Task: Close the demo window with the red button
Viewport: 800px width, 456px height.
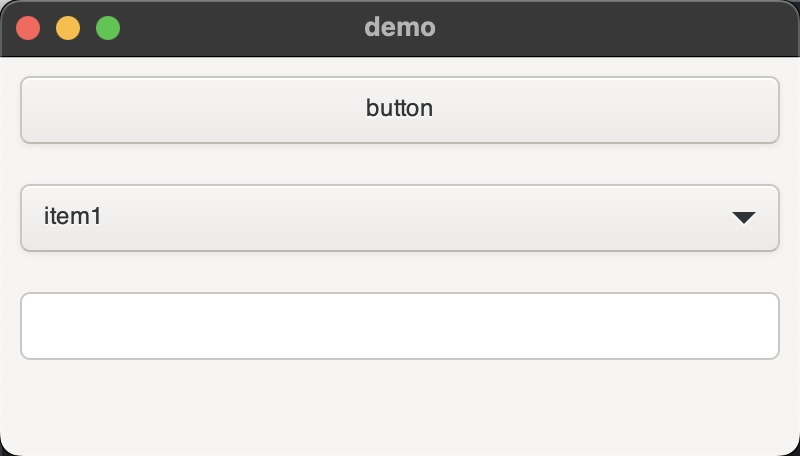Action: [x=28, y=28]
